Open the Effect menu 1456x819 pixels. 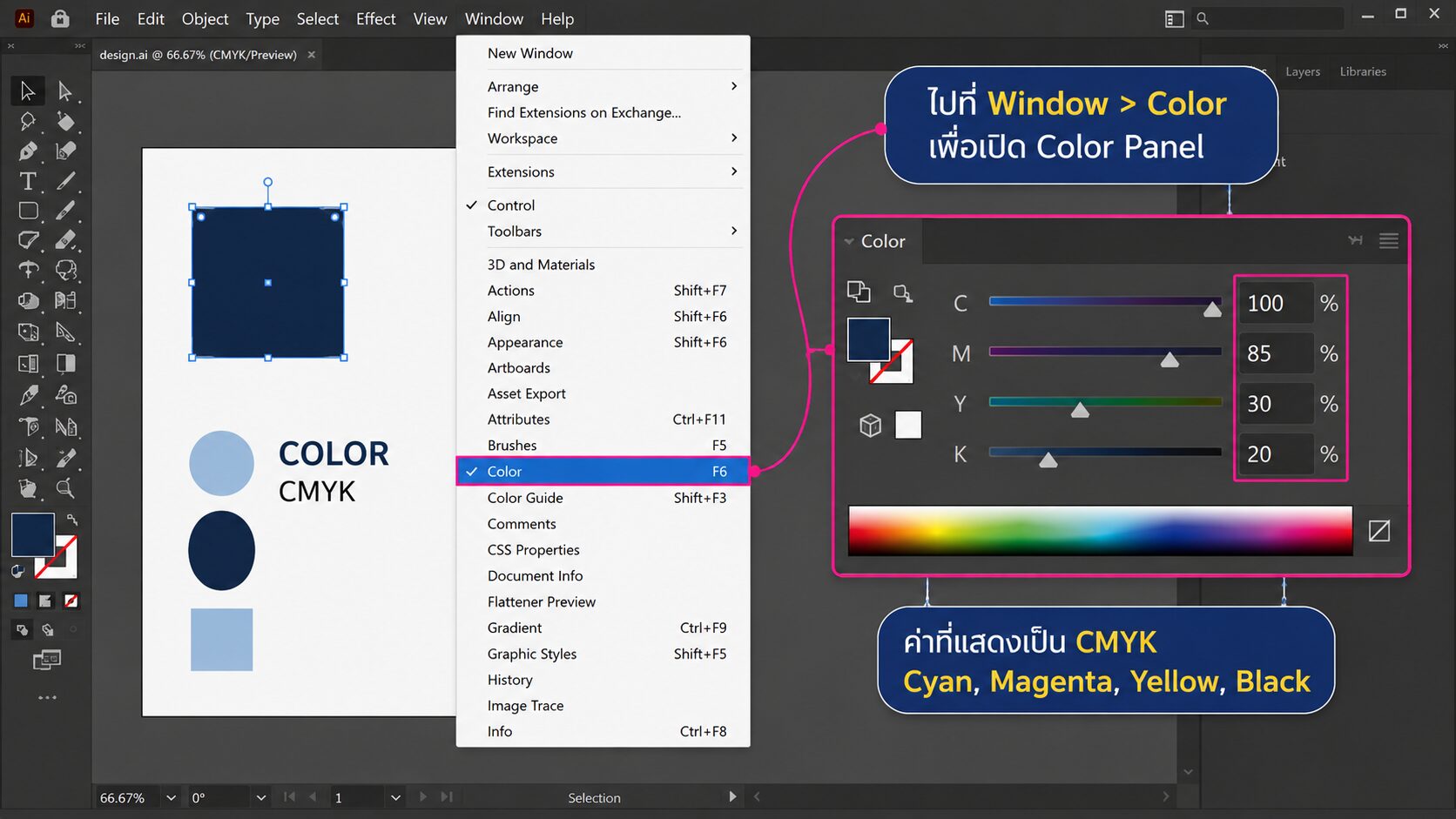click(375, 18)
